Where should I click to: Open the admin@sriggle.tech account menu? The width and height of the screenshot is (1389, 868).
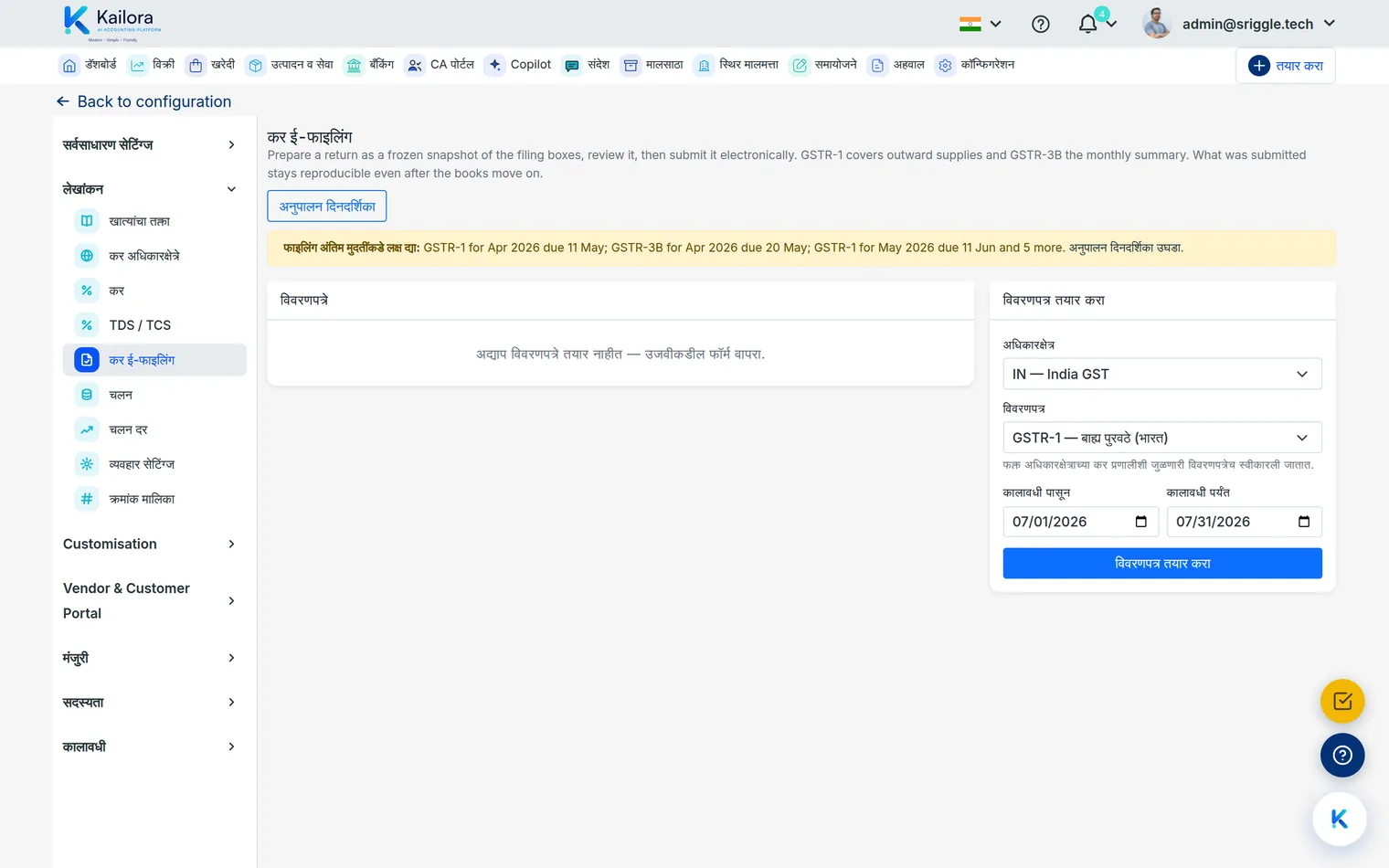[1239, 24]
